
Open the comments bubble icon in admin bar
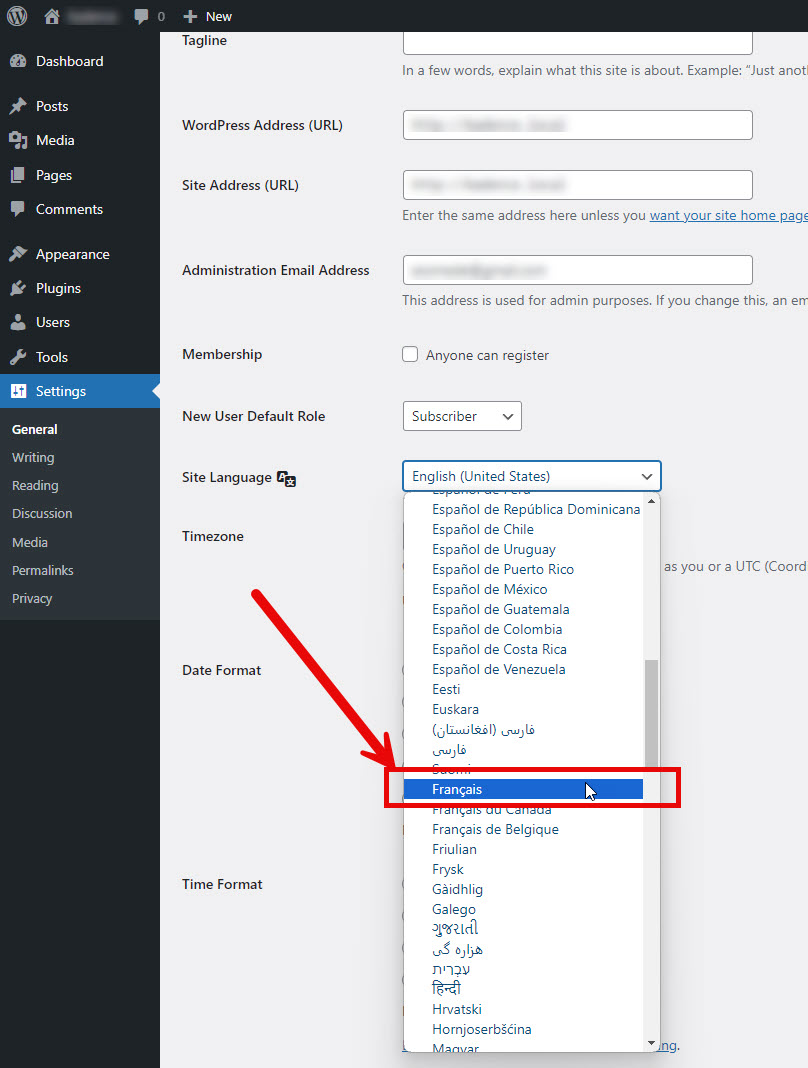141,16
